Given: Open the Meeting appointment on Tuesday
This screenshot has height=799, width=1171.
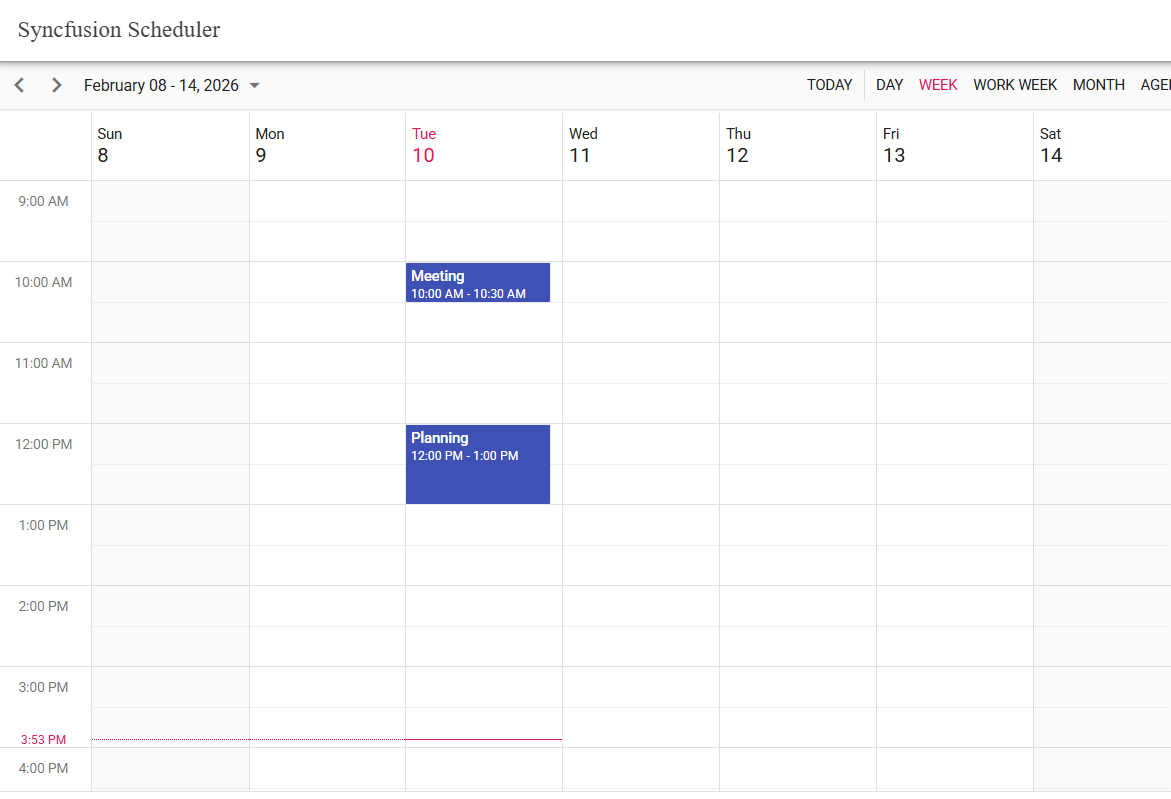Looking at the screenshot, I should (477, 283).
